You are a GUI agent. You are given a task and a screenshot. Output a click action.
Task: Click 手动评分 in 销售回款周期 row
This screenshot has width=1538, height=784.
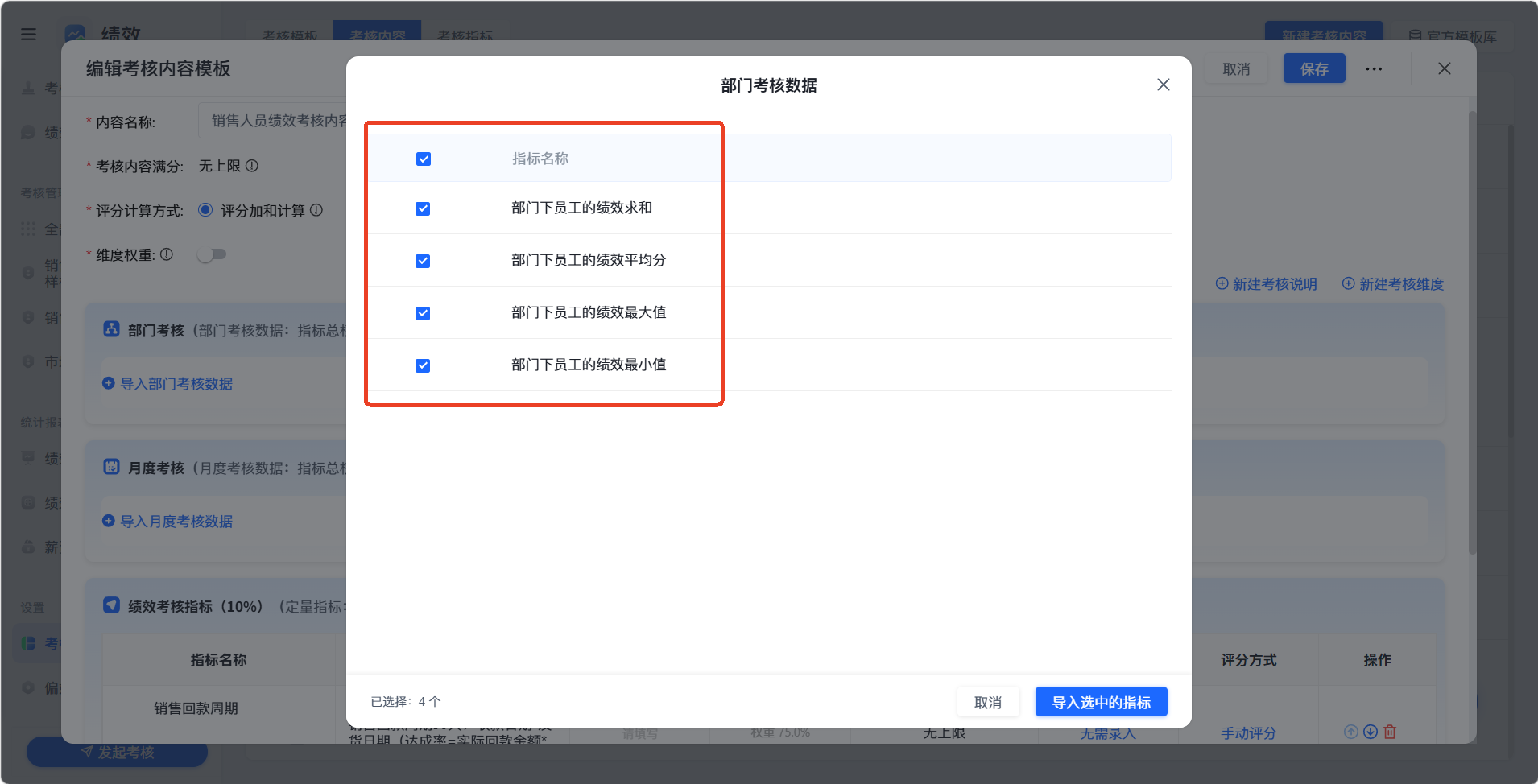click(1248, 733)
